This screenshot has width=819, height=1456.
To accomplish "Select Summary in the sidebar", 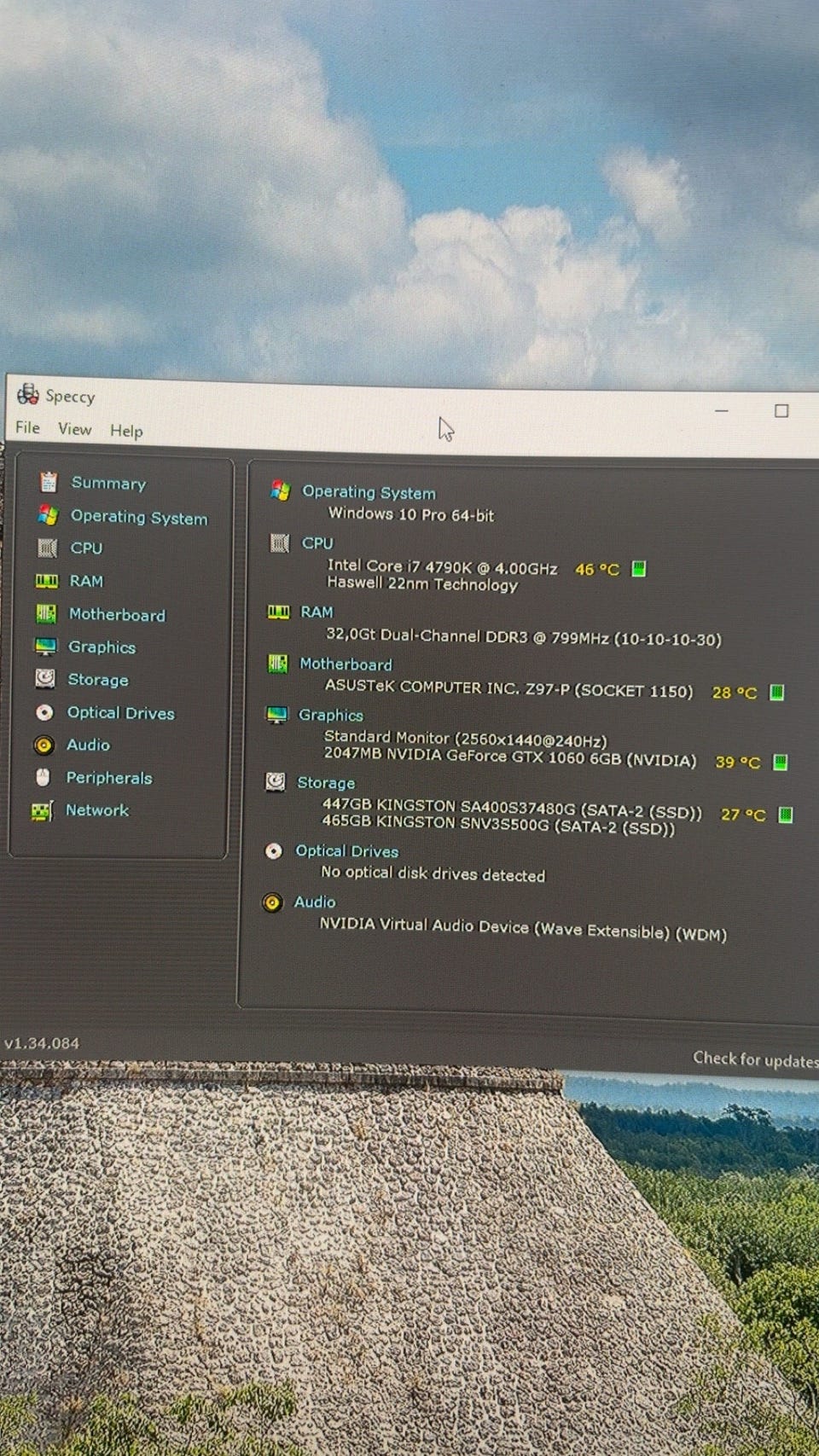I will tap(108, 483).
